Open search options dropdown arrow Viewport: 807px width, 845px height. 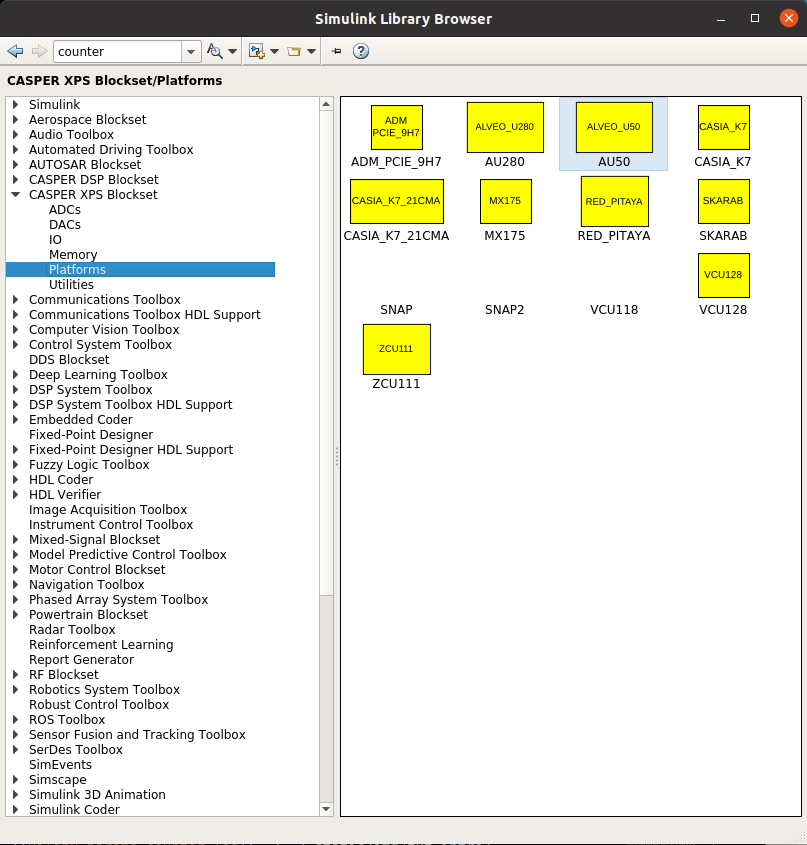[232, 52]
